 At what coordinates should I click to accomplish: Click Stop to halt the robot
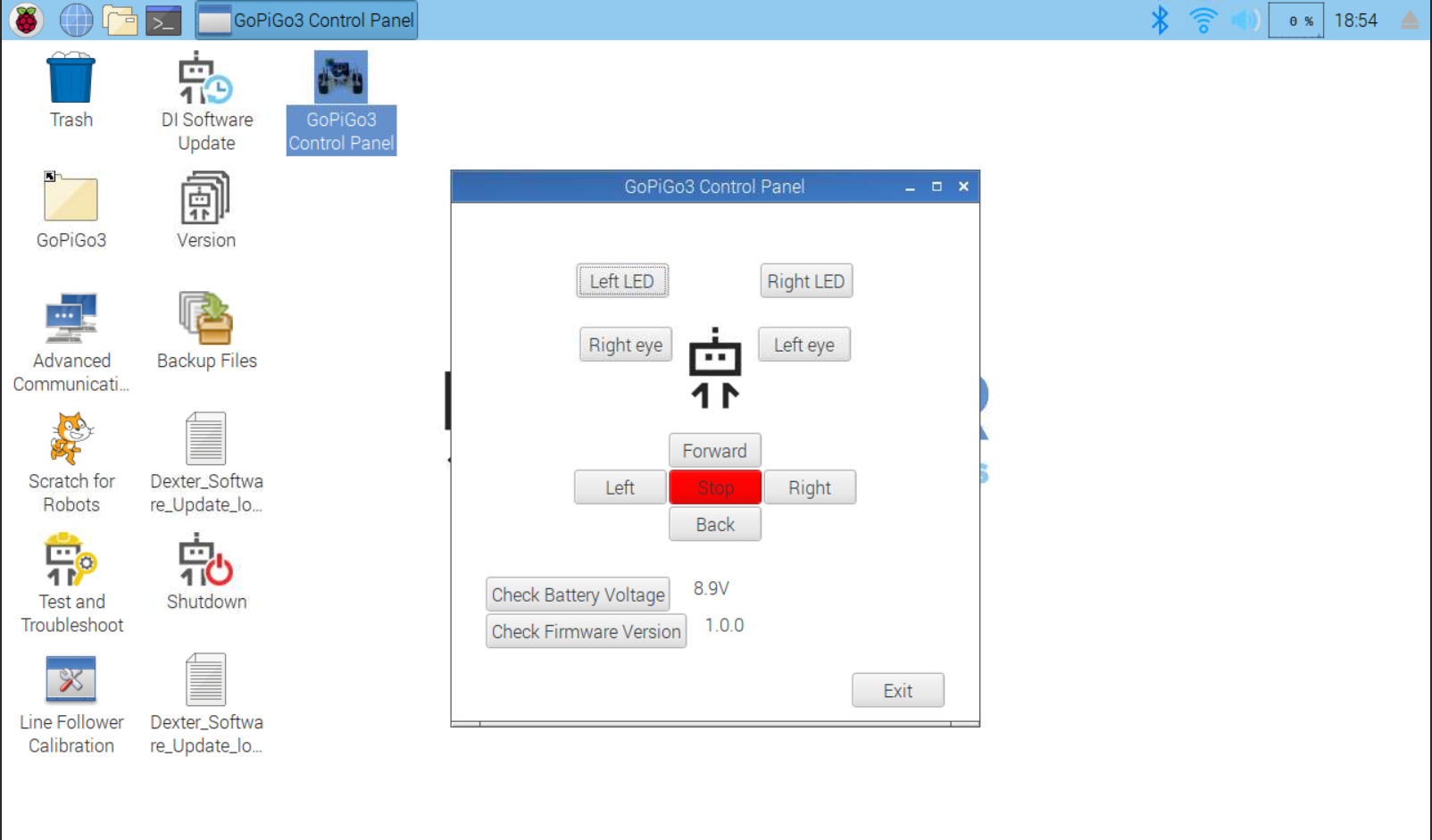[x=714, y=487]
